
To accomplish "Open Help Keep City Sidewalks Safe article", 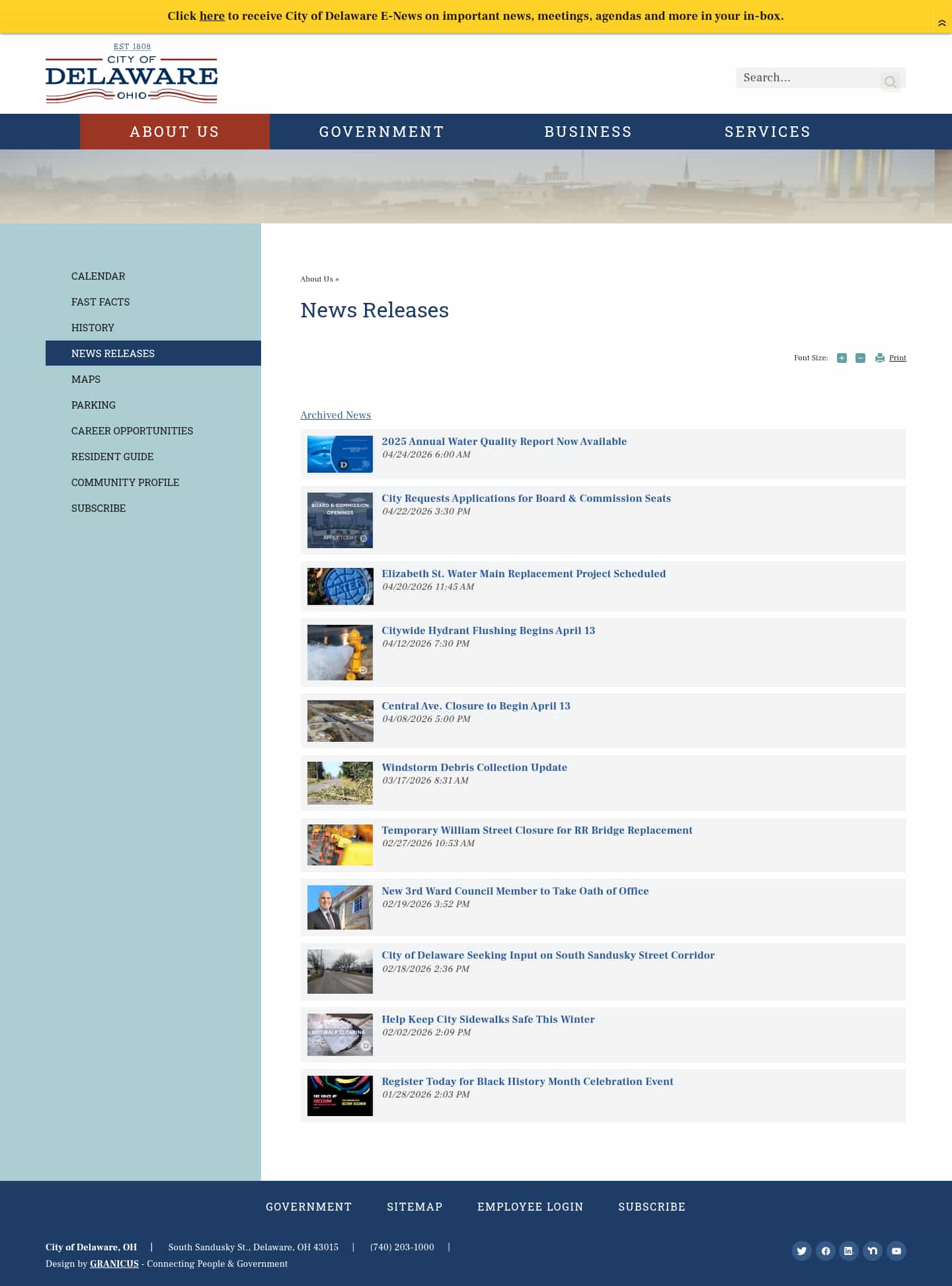I will [488, 1019].
